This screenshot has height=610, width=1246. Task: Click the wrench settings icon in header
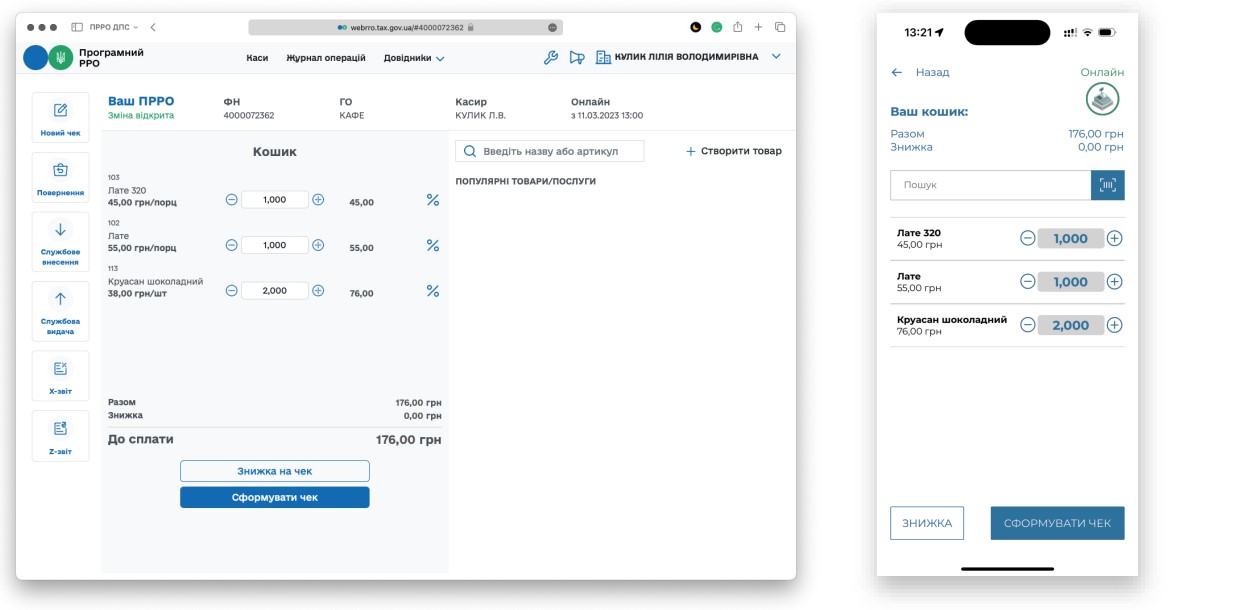click(551, 58)
